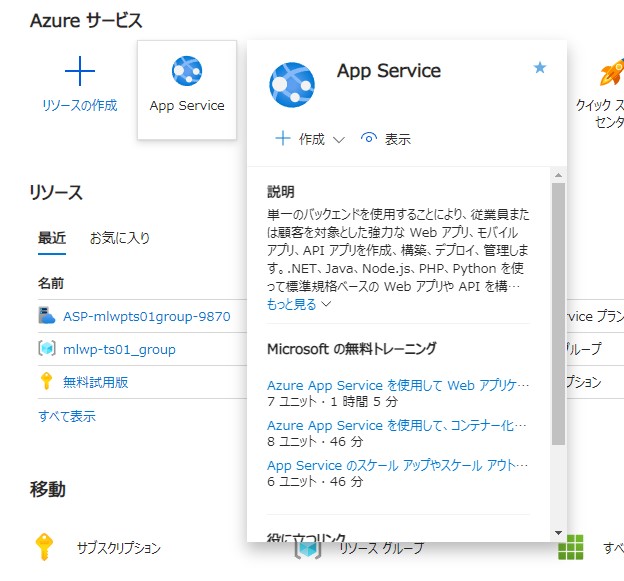The width and height of the screenshot is (624, 581).
Task: Click the popup vertical scrollbar thumb
Action: (x=558, y=314)
